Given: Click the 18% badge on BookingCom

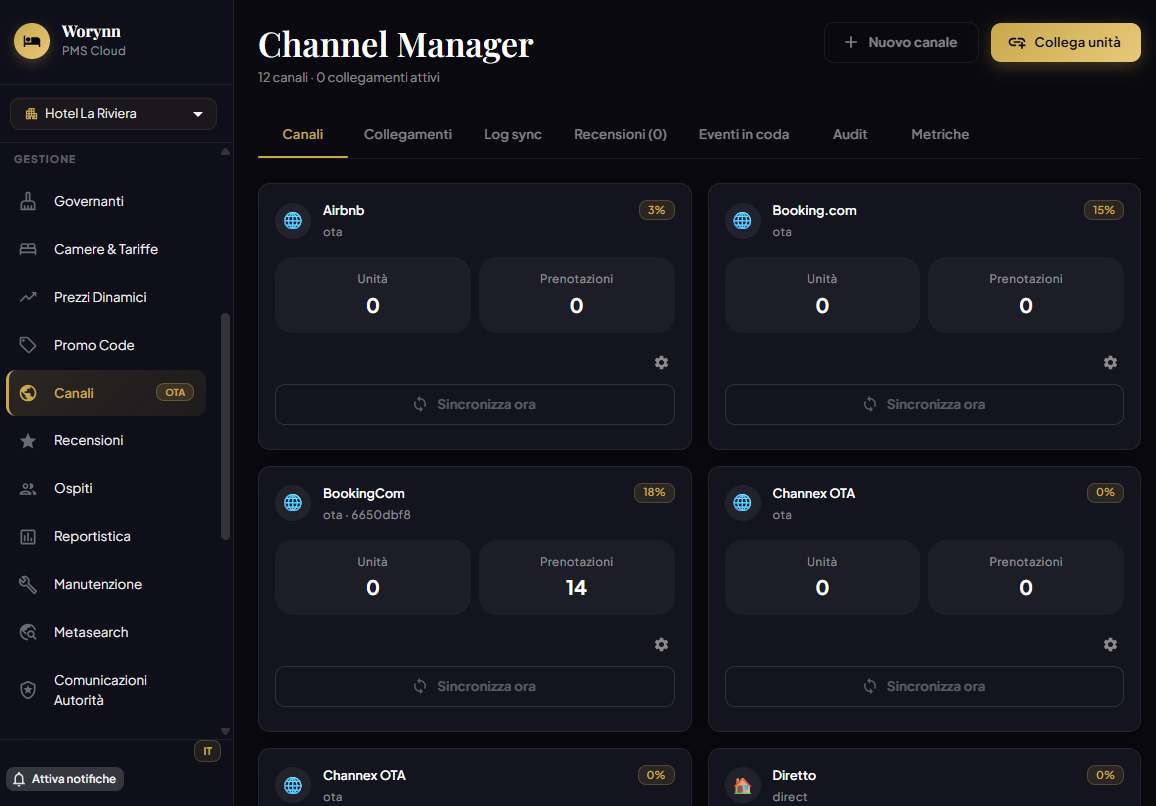Looking at the screenshot, I should pyautogui.click(x=654, y=493).
